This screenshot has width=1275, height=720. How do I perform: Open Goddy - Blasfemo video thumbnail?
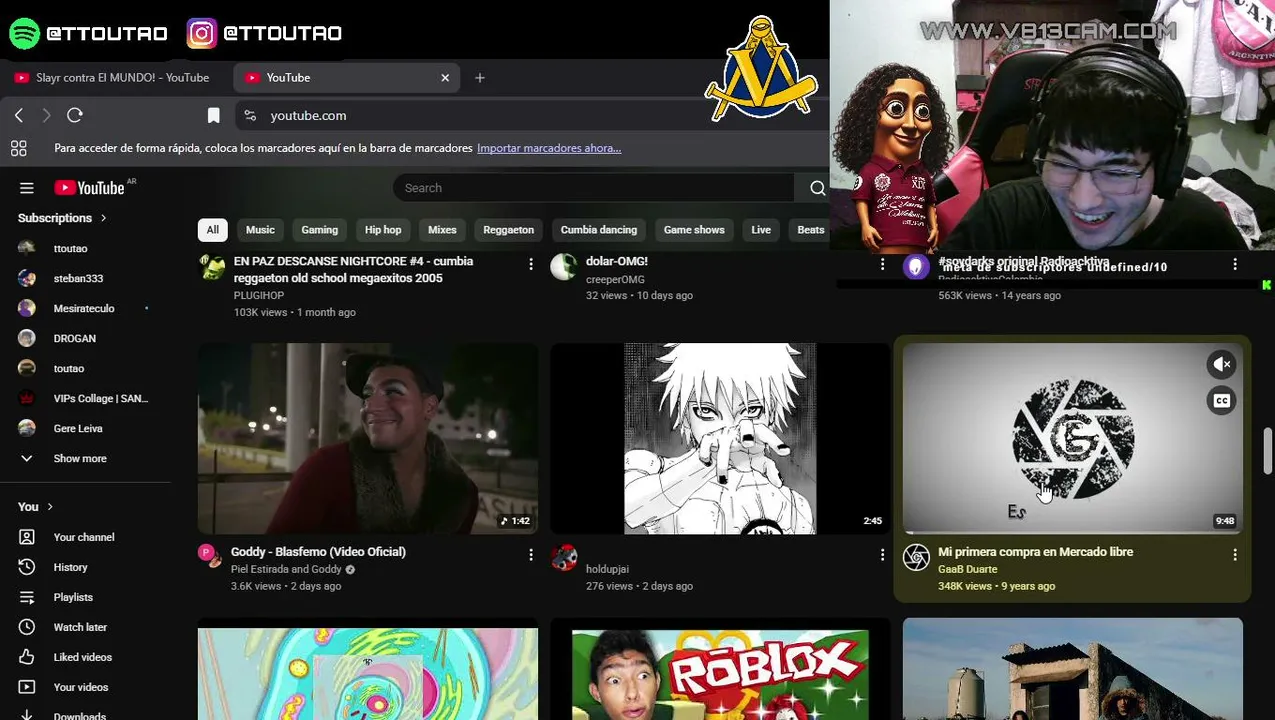click(x=368, y=439)
